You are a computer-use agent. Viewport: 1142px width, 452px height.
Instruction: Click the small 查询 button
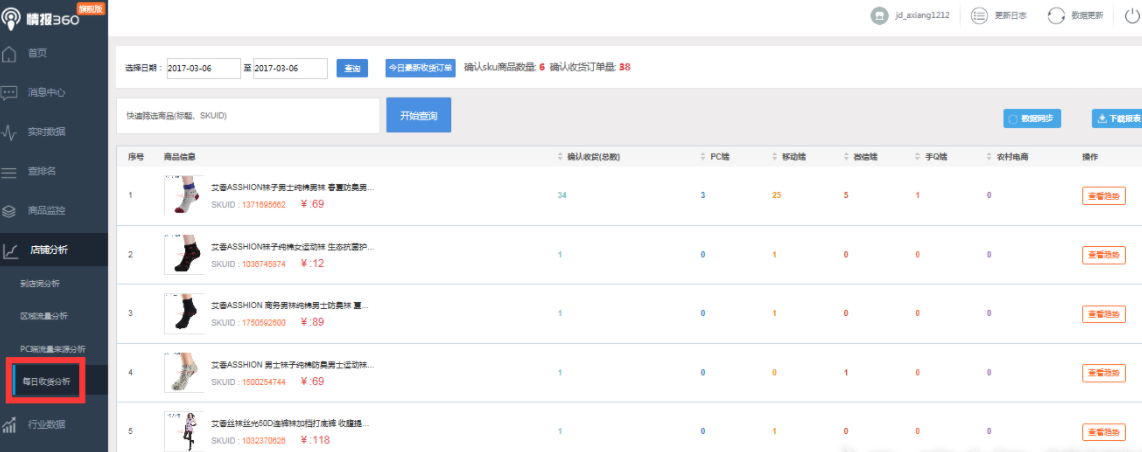point(352,68)
